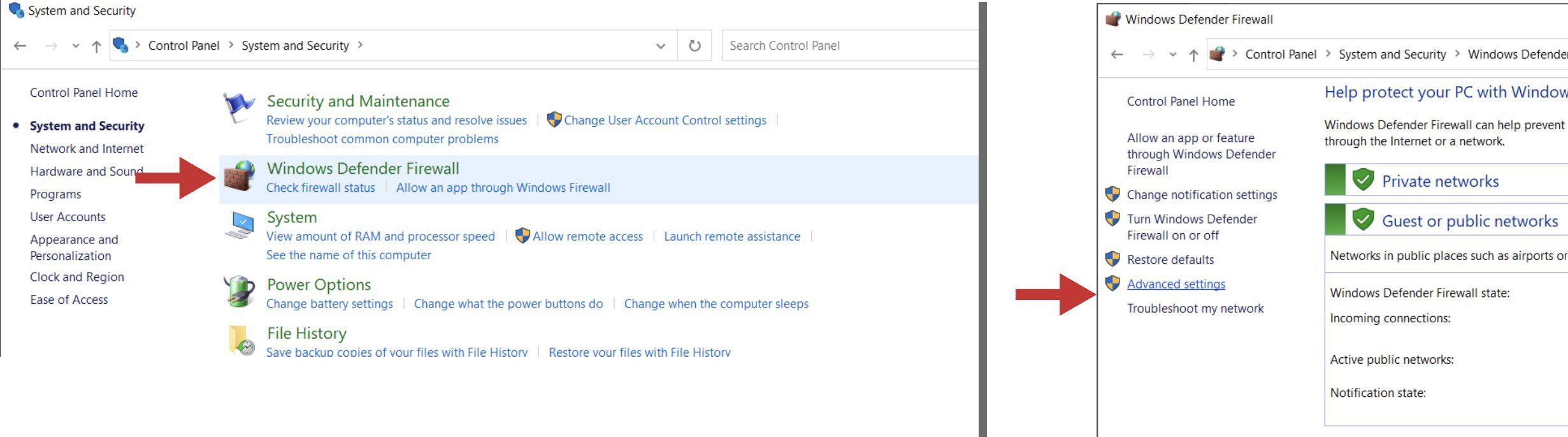The width and height of the screenshot is (1568, 437).
Task: Select Programs category in sidebar
Action: click(x=55, y=194)
